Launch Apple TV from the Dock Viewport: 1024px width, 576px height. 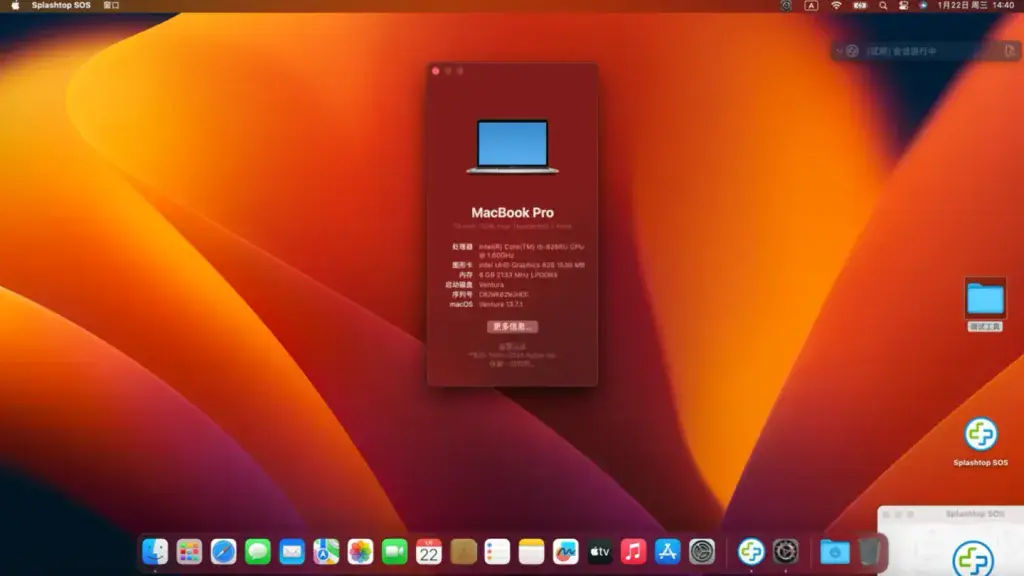click(x=600, y=552)
